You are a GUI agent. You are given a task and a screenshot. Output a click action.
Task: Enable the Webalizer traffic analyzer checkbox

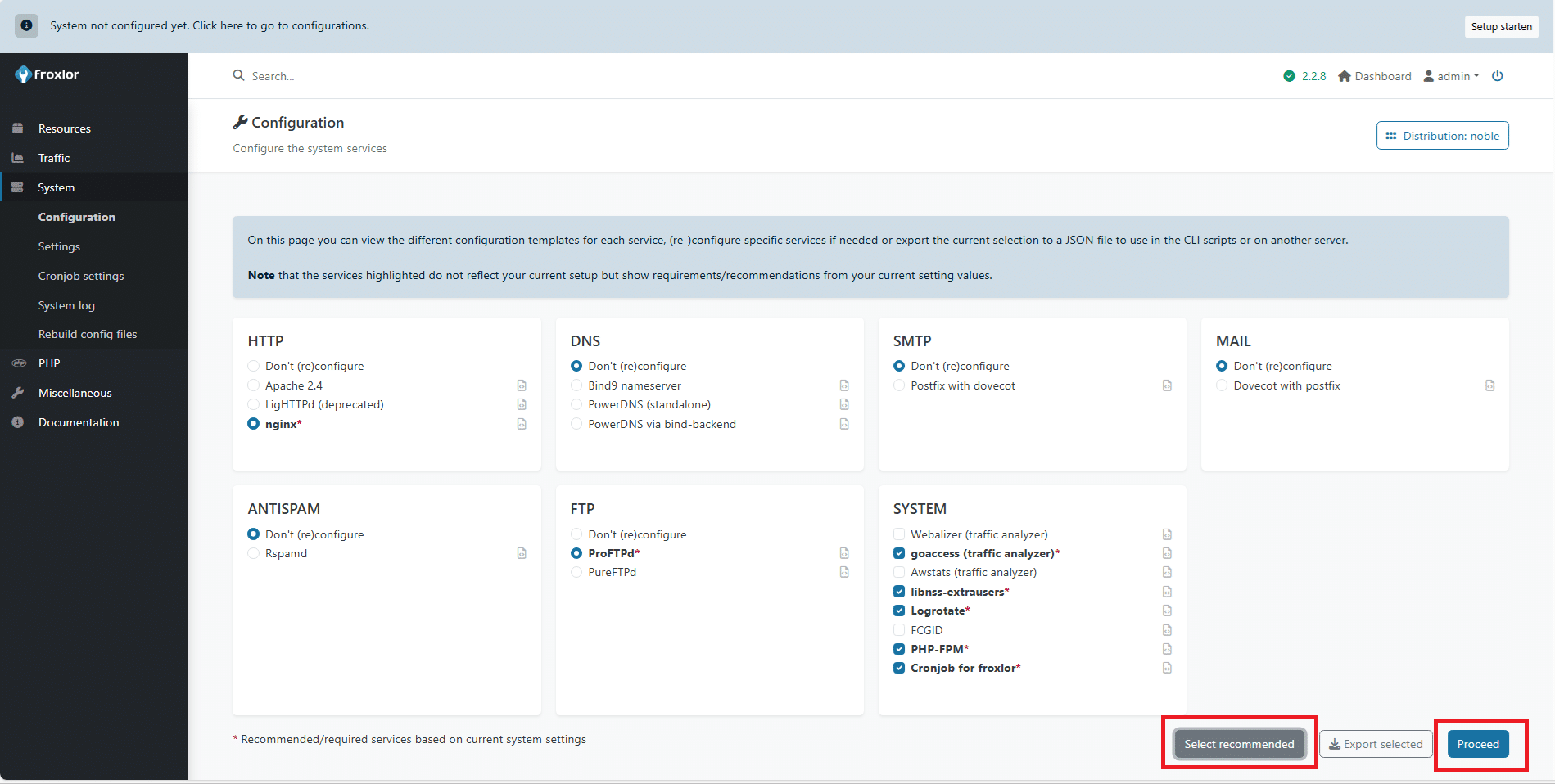click(899, 534)
